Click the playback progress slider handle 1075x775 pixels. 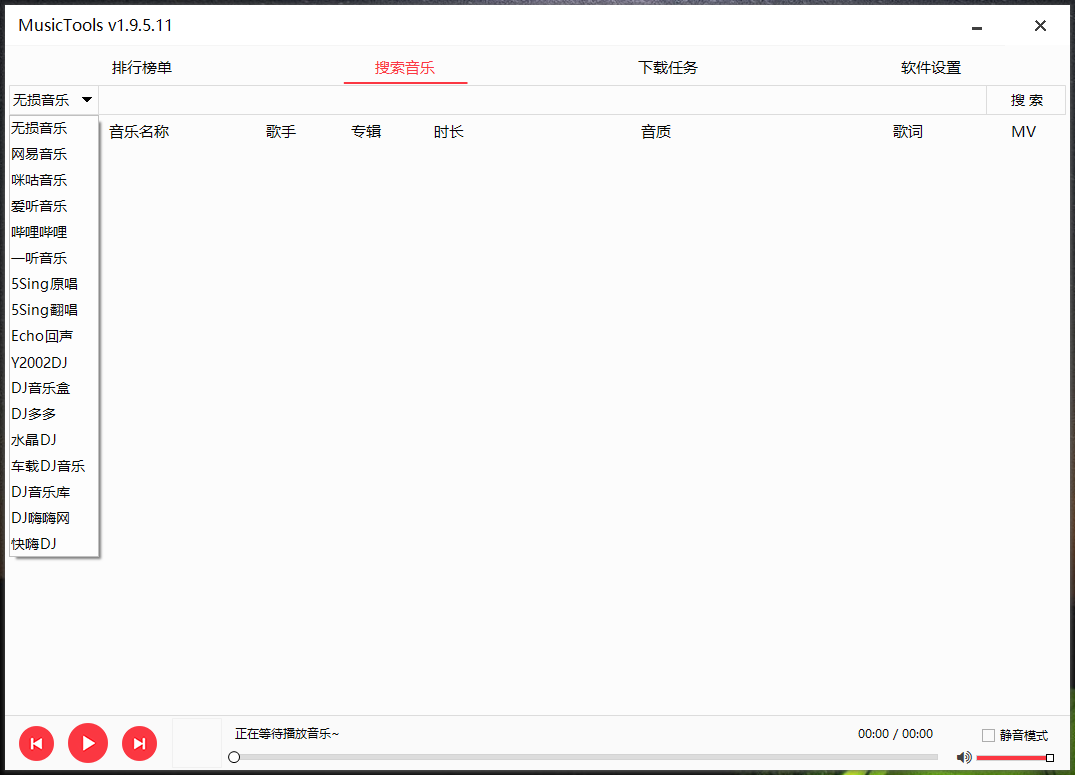234,757
